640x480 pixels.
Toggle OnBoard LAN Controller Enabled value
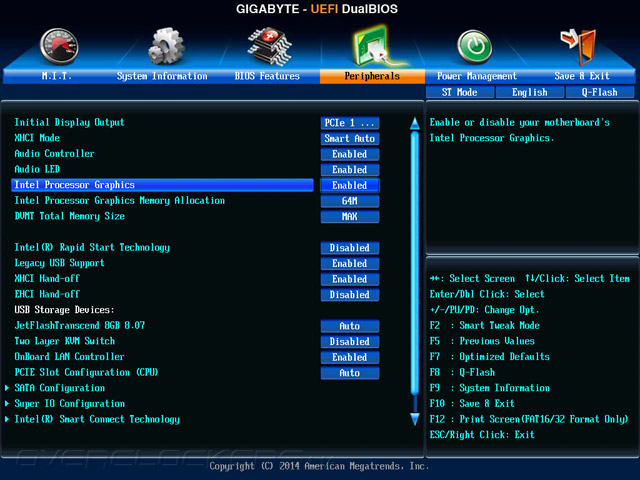click(x=350, y=357)
